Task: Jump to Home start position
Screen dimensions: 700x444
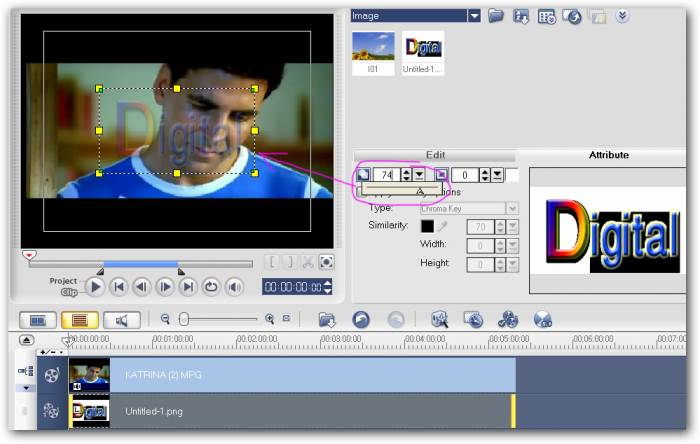Action: (119, 286)
